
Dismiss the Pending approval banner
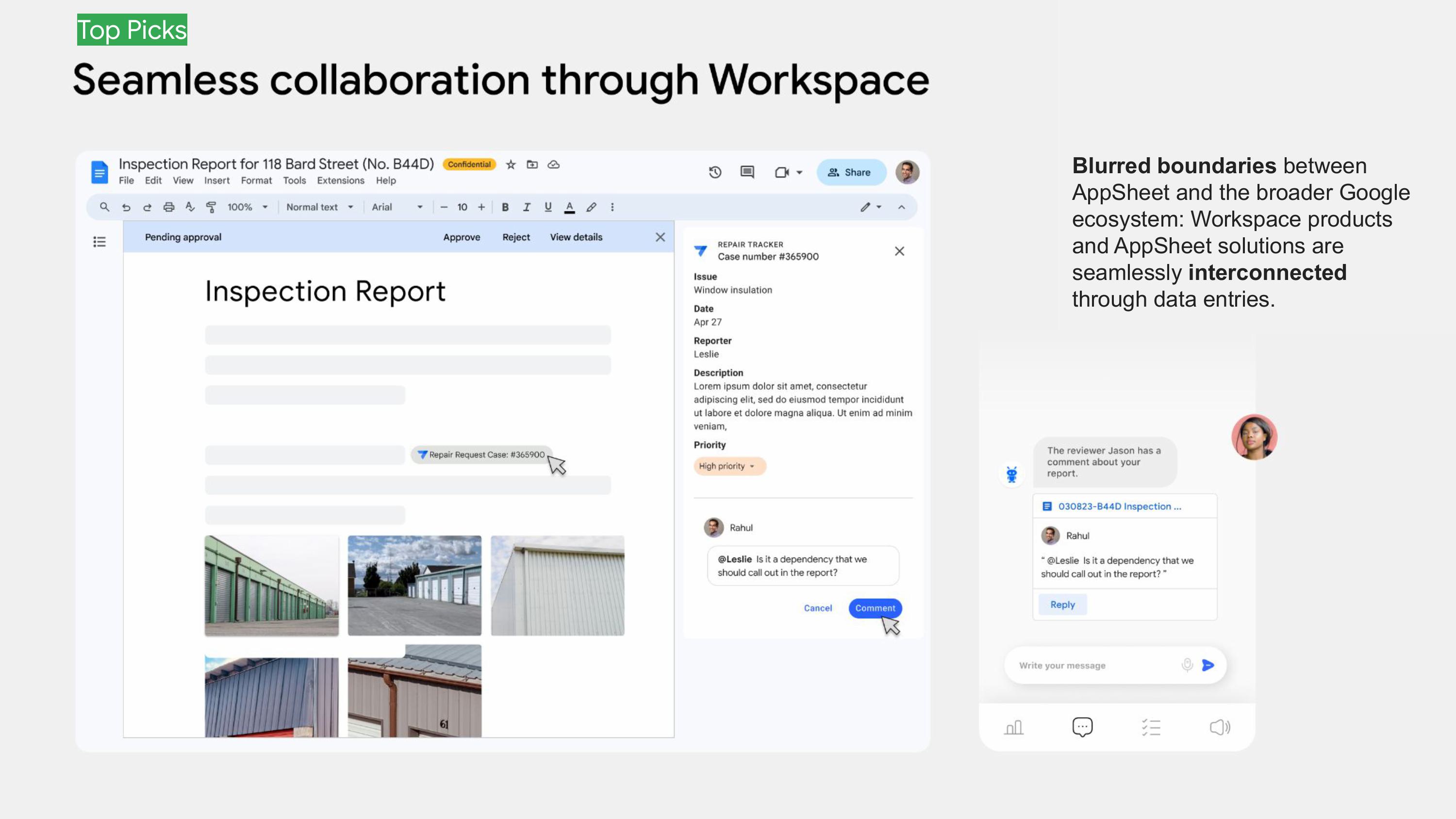(x=660, y=237)
